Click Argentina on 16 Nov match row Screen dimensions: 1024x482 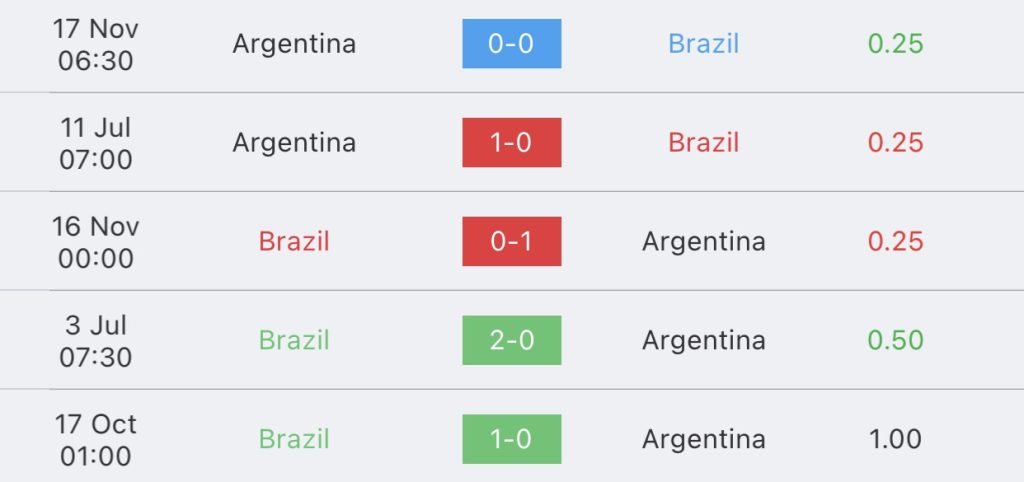coord(703,241)
